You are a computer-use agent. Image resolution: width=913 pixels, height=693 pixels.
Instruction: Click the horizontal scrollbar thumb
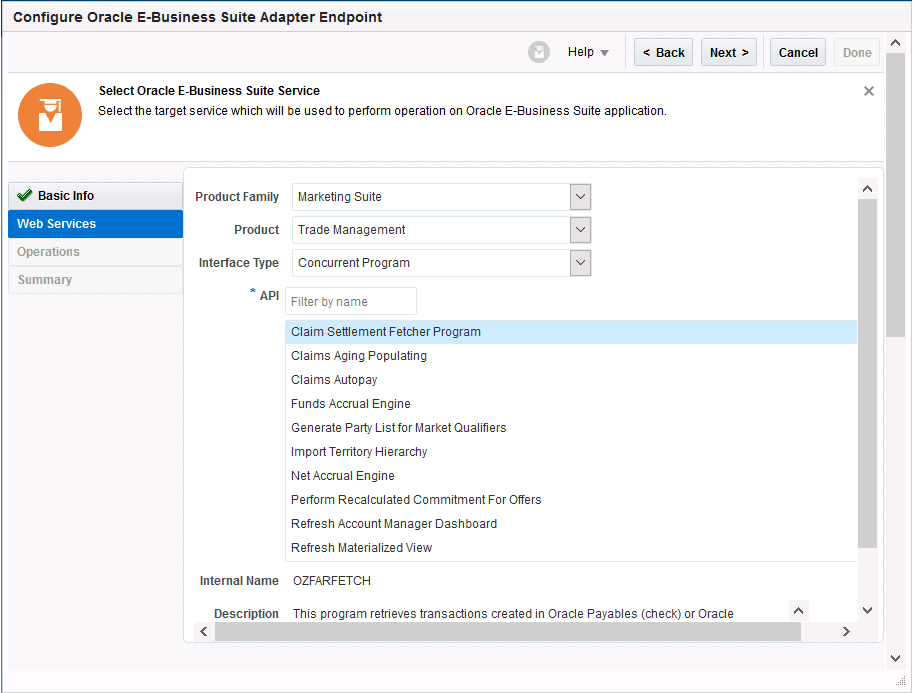(508, 631)
